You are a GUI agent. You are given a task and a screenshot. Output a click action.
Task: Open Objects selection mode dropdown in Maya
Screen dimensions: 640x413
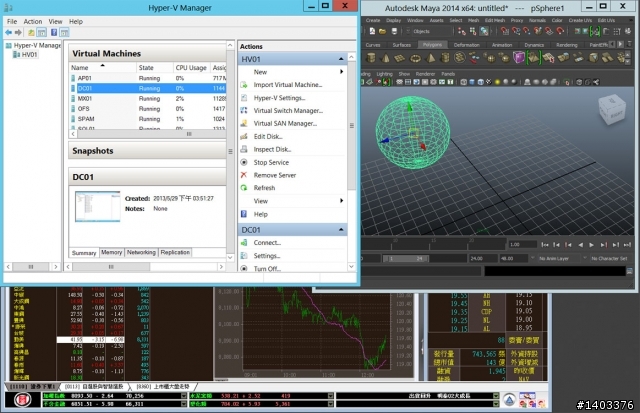point(431,31)
